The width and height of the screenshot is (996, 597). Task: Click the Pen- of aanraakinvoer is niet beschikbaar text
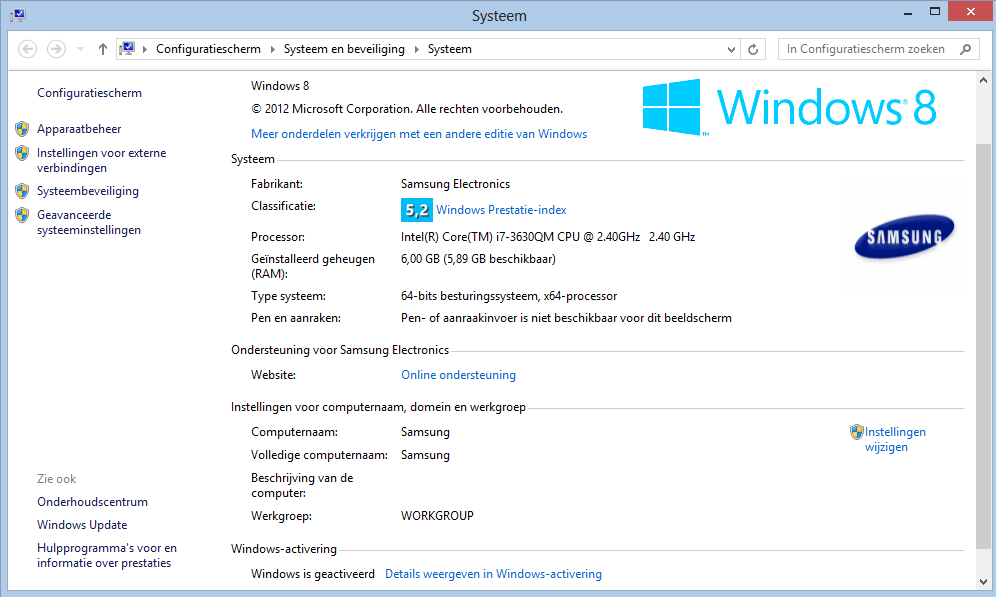(566, 318)
